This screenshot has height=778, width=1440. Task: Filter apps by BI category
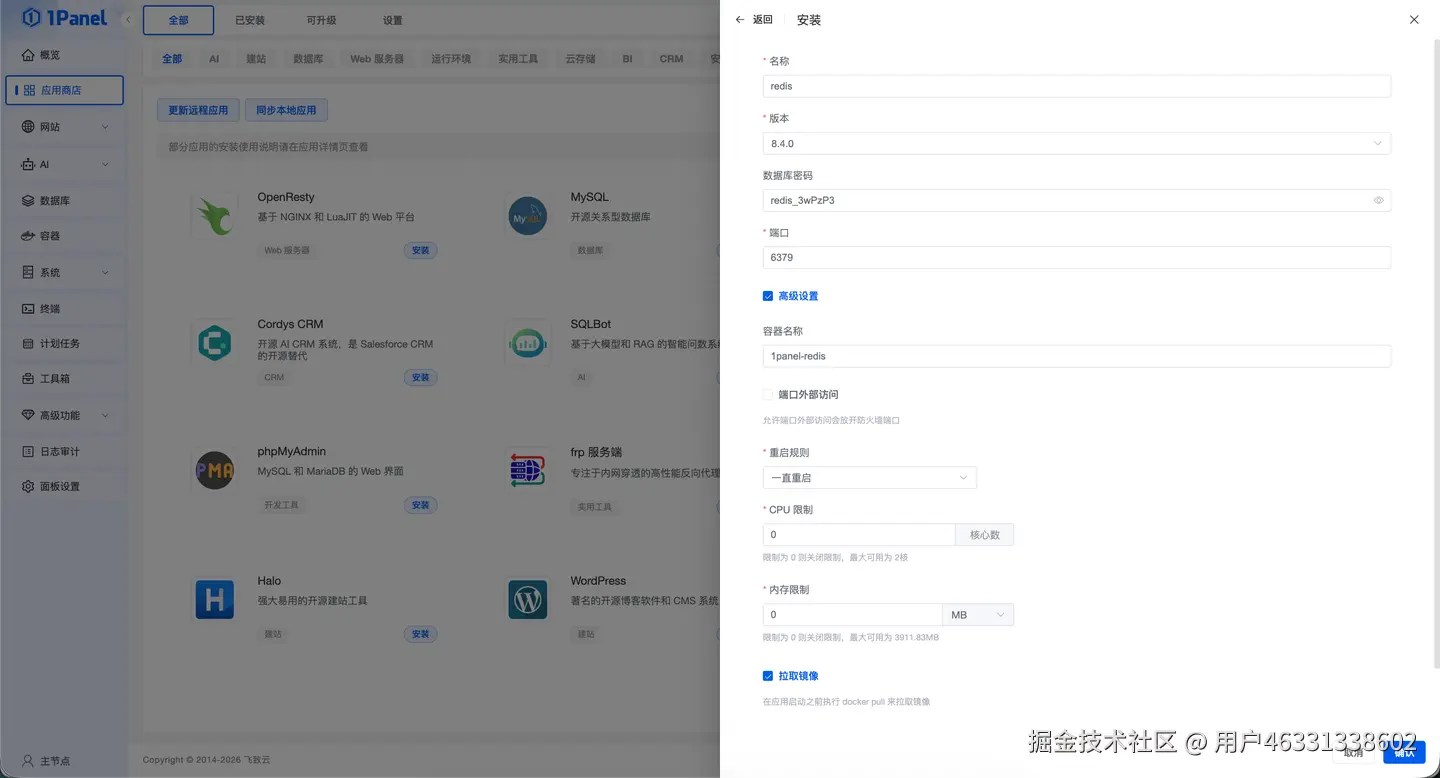click(627, 59)
